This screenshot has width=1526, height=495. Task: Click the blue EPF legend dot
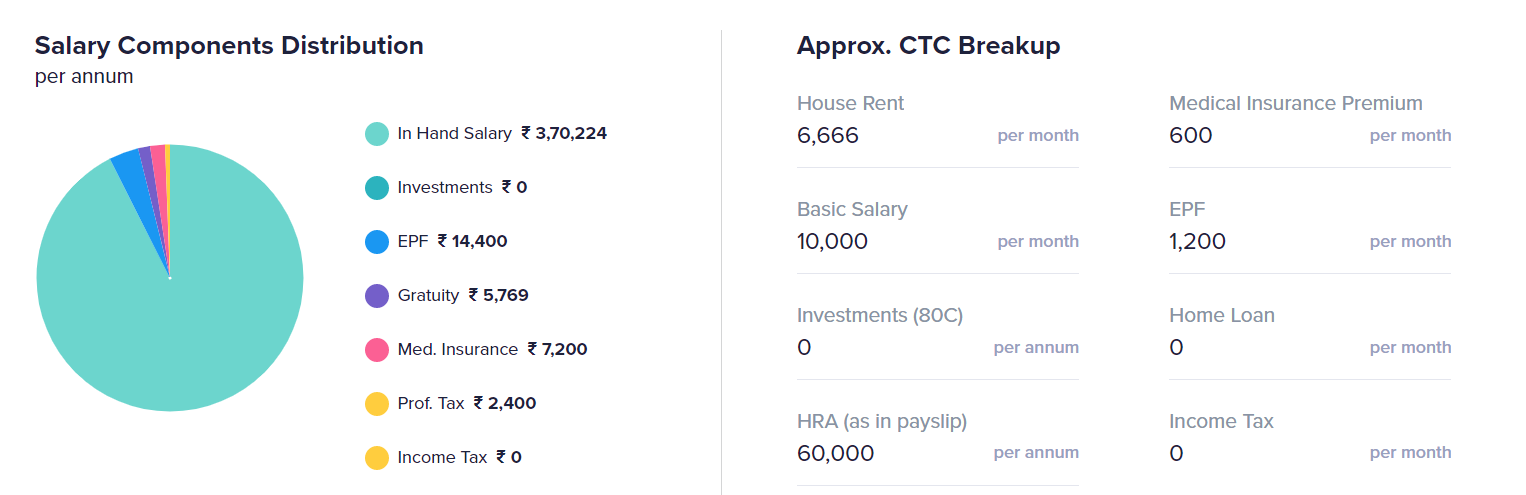(x=377, y=242)
